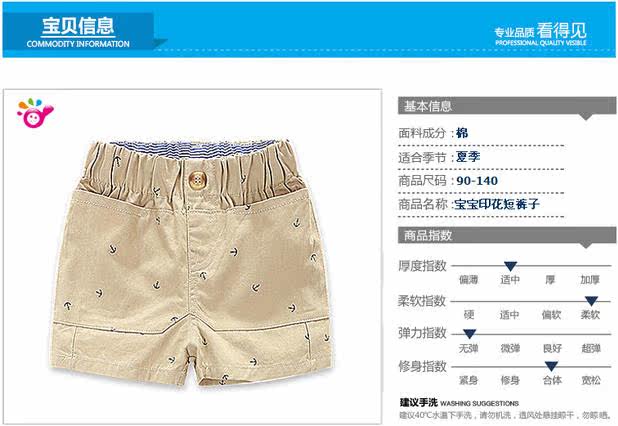Select the 硬 softness option
This screenshot has height=426, width=618.
click(469, 315)
